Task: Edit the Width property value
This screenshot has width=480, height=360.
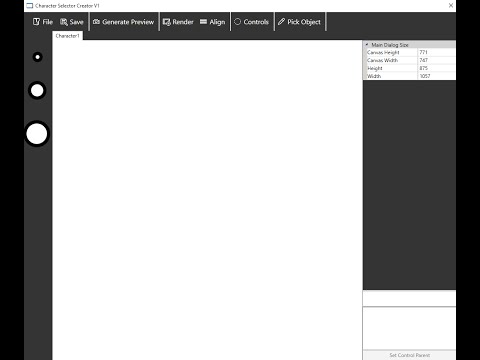Action: tap(437, 76)
